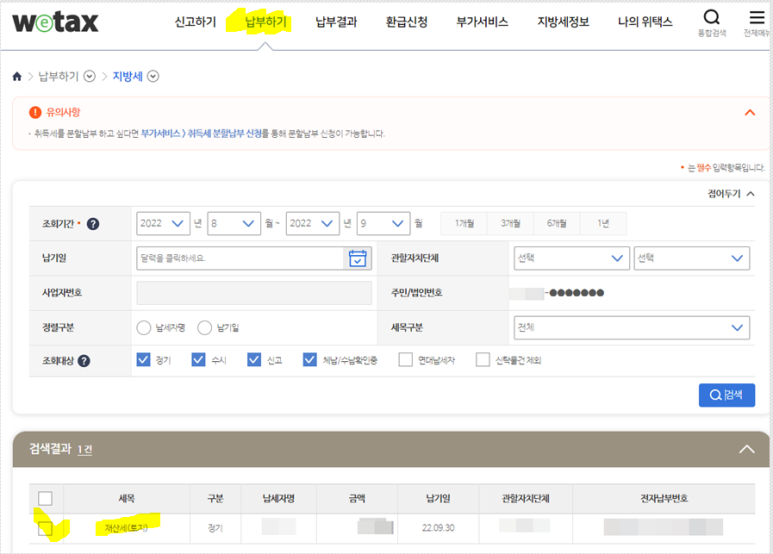Open the start year 2022 dropdown

pos(163,223)
